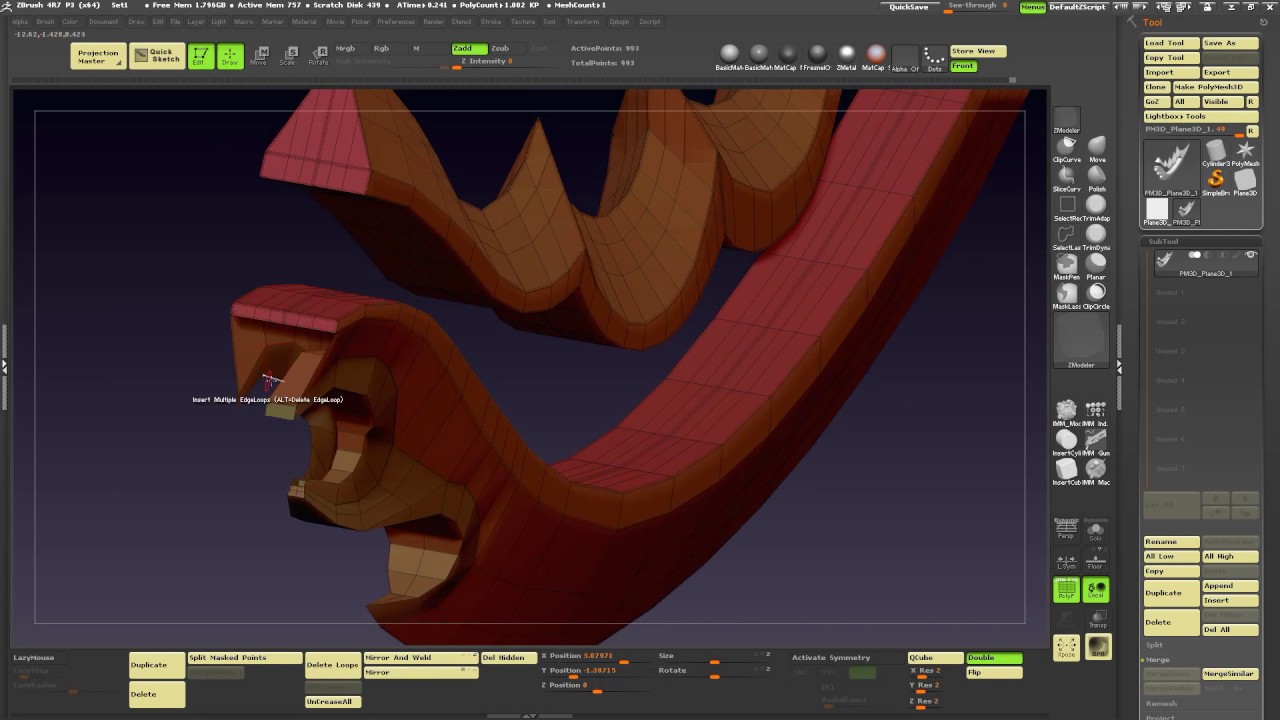Select the SliceCurve brush icon
This screenshot has width=1280, height=720.
(x=1066, y=177)
